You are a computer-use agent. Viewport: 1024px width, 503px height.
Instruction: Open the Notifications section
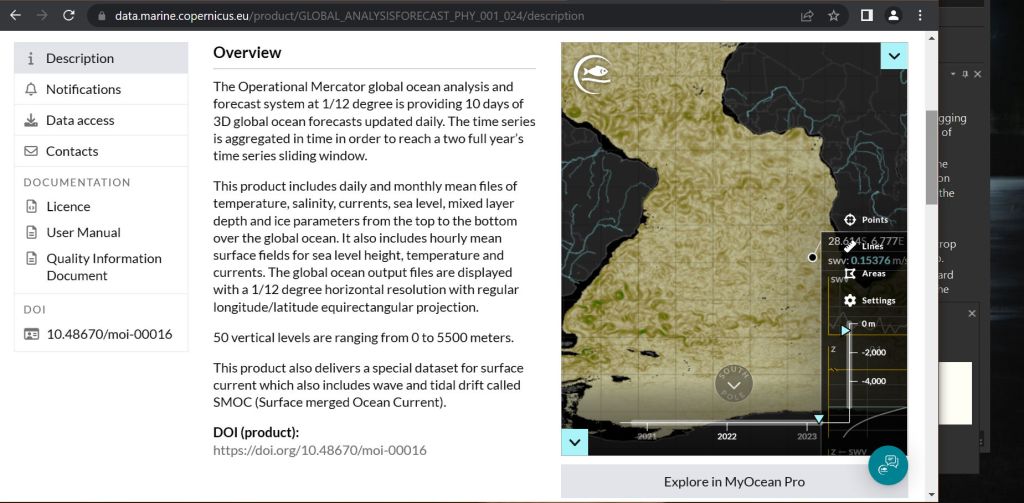83,89
